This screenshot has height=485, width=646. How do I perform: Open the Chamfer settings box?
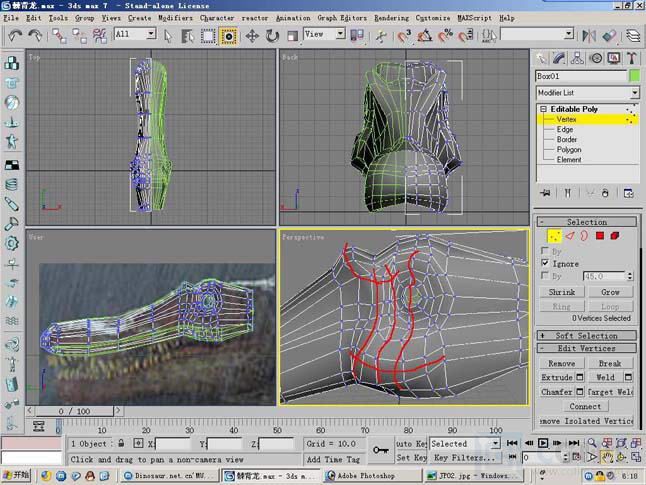[580, 391]
